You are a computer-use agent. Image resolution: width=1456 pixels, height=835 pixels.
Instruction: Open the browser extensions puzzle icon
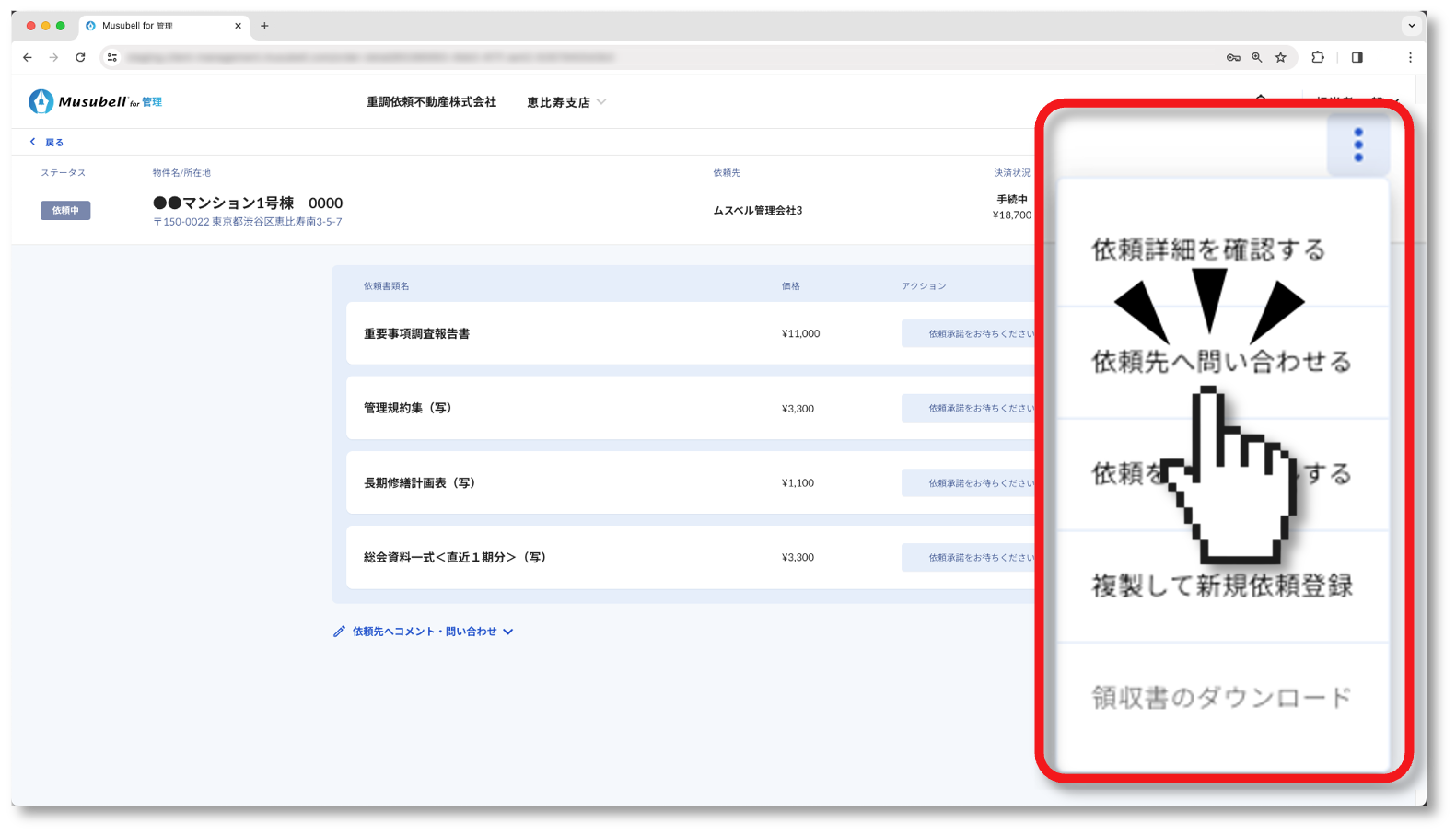(x=1317, y=57)
